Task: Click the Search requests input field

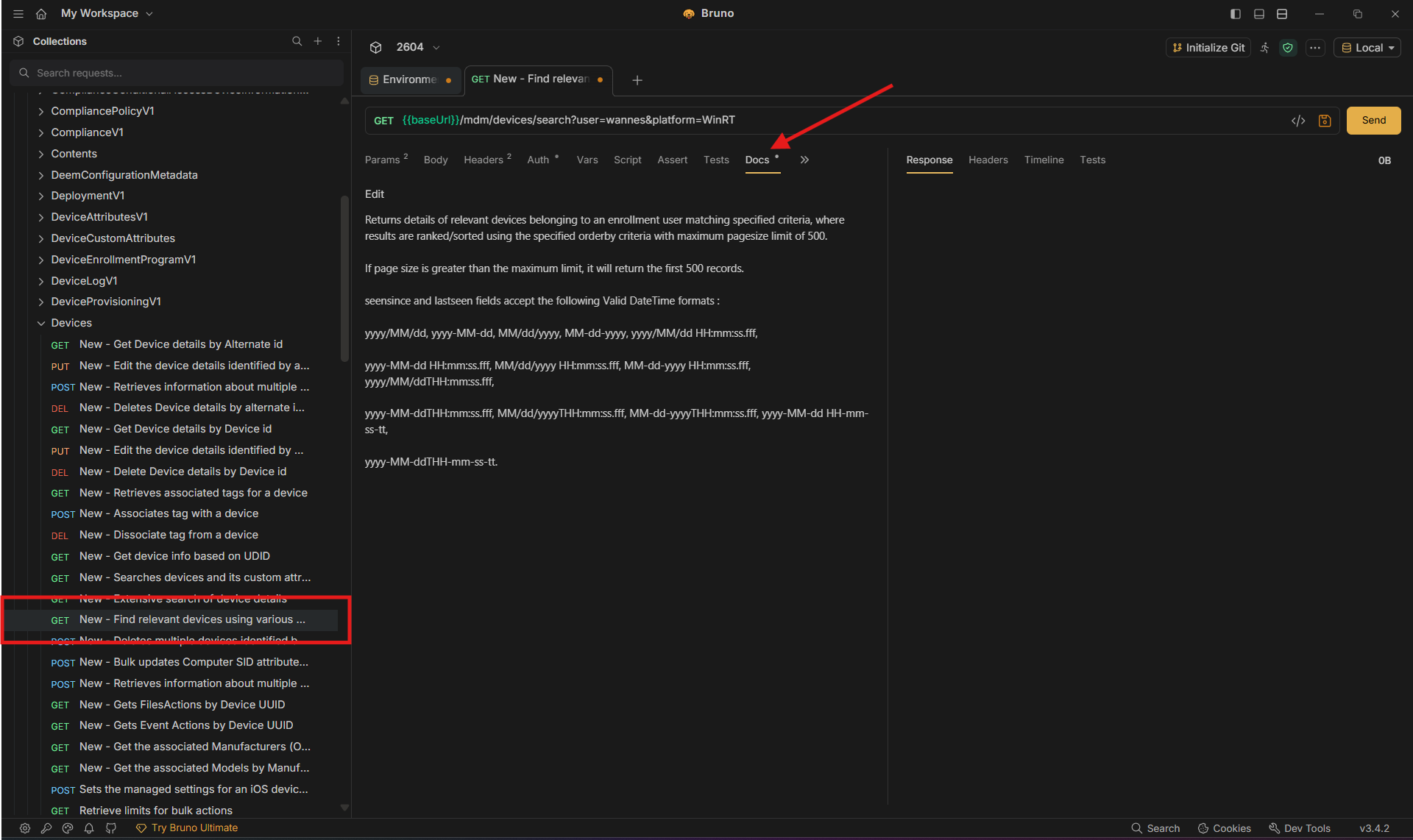Action: pyautogui.click(x=177, y=73)
